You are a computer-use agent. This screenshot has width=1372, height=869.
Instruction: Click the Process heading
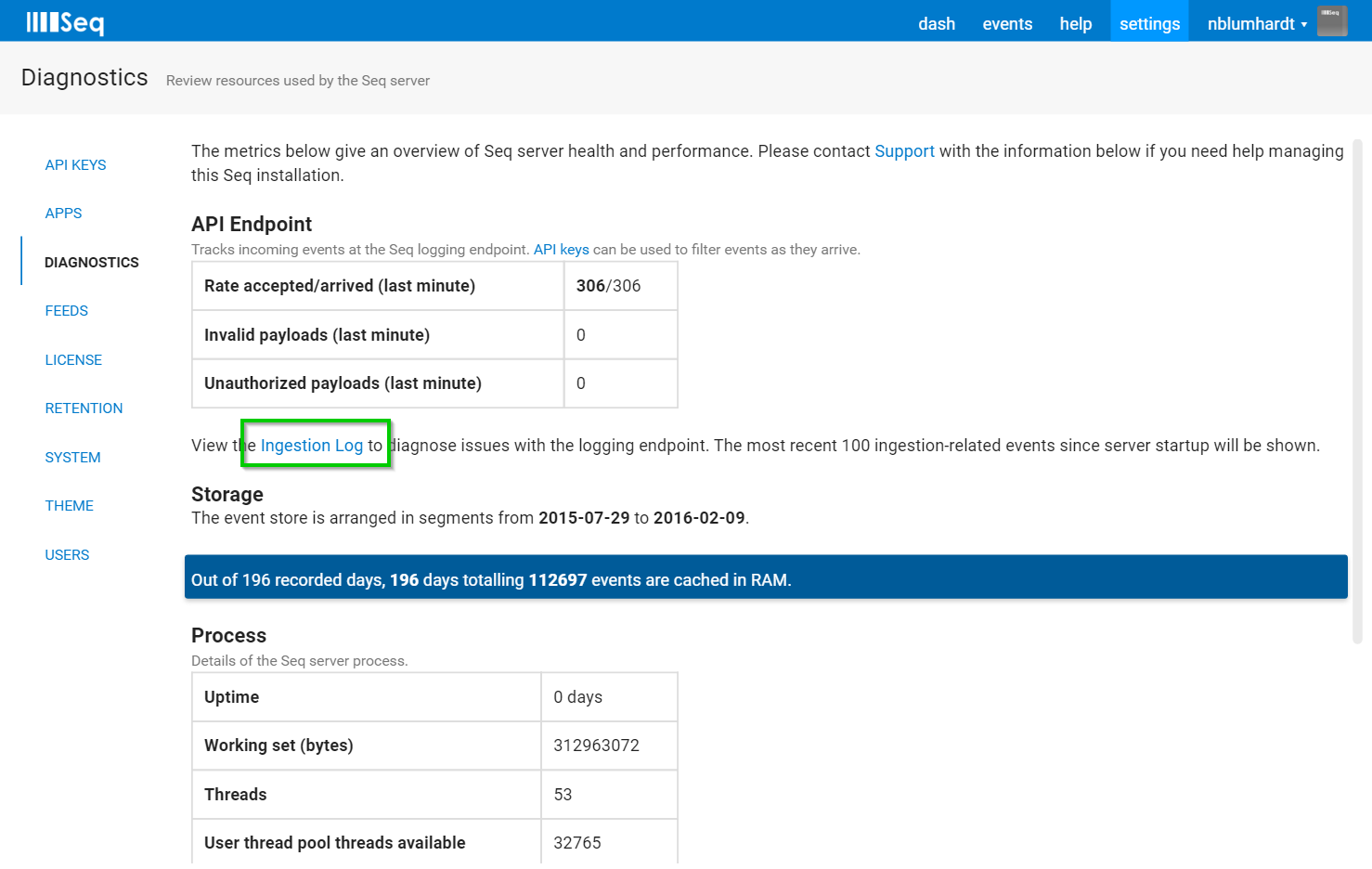(x=228, y=635)
